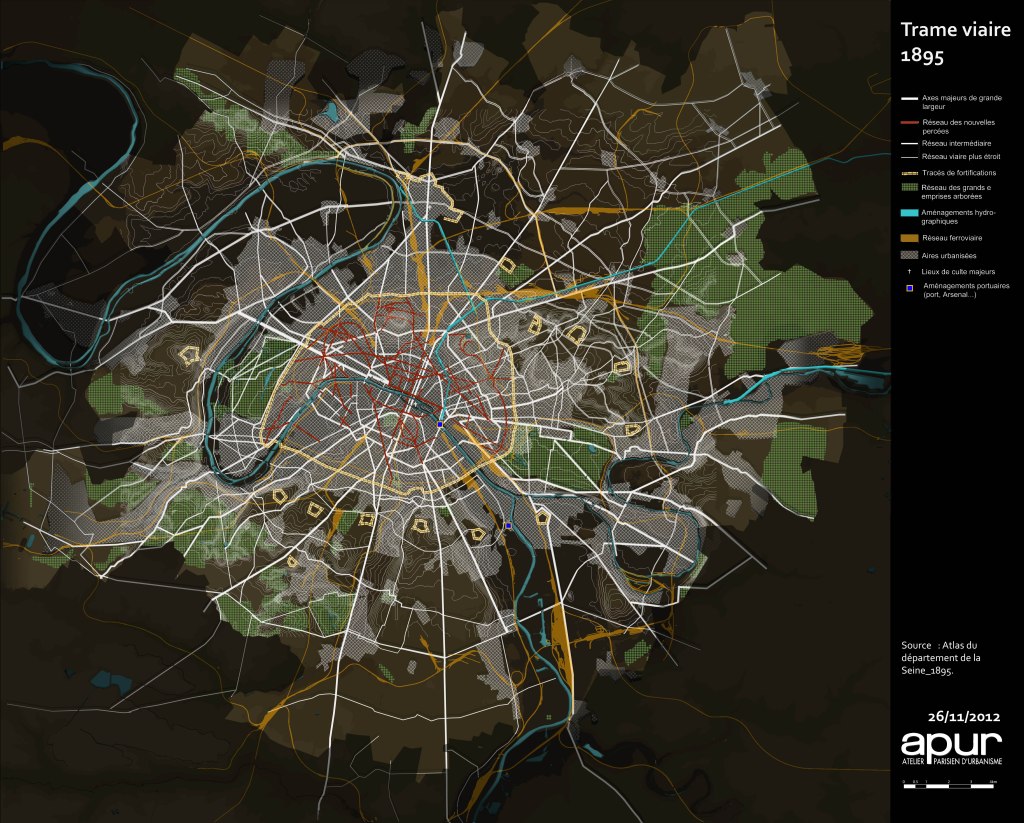Click the orange 'Réseau ferroviaire' legend swatch
1024x823 pixels.
point(909,239)
